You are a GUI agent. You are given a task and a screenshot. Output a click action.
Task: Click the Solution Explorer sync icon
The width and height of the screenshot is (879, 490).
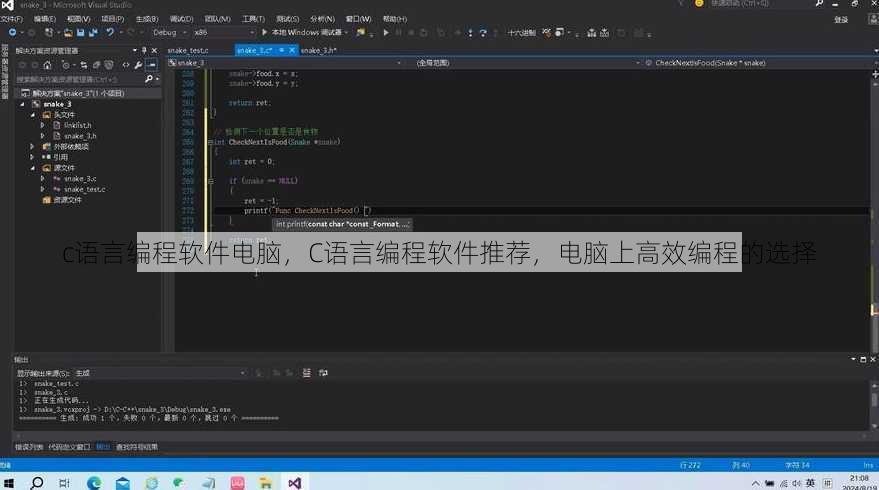click(84, 65)
